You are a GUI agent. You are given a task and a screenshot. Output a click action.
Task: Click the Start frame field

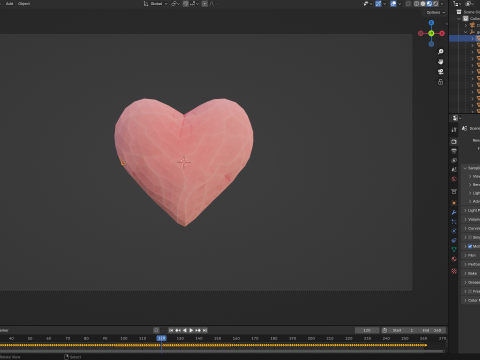tap(403, 330)
